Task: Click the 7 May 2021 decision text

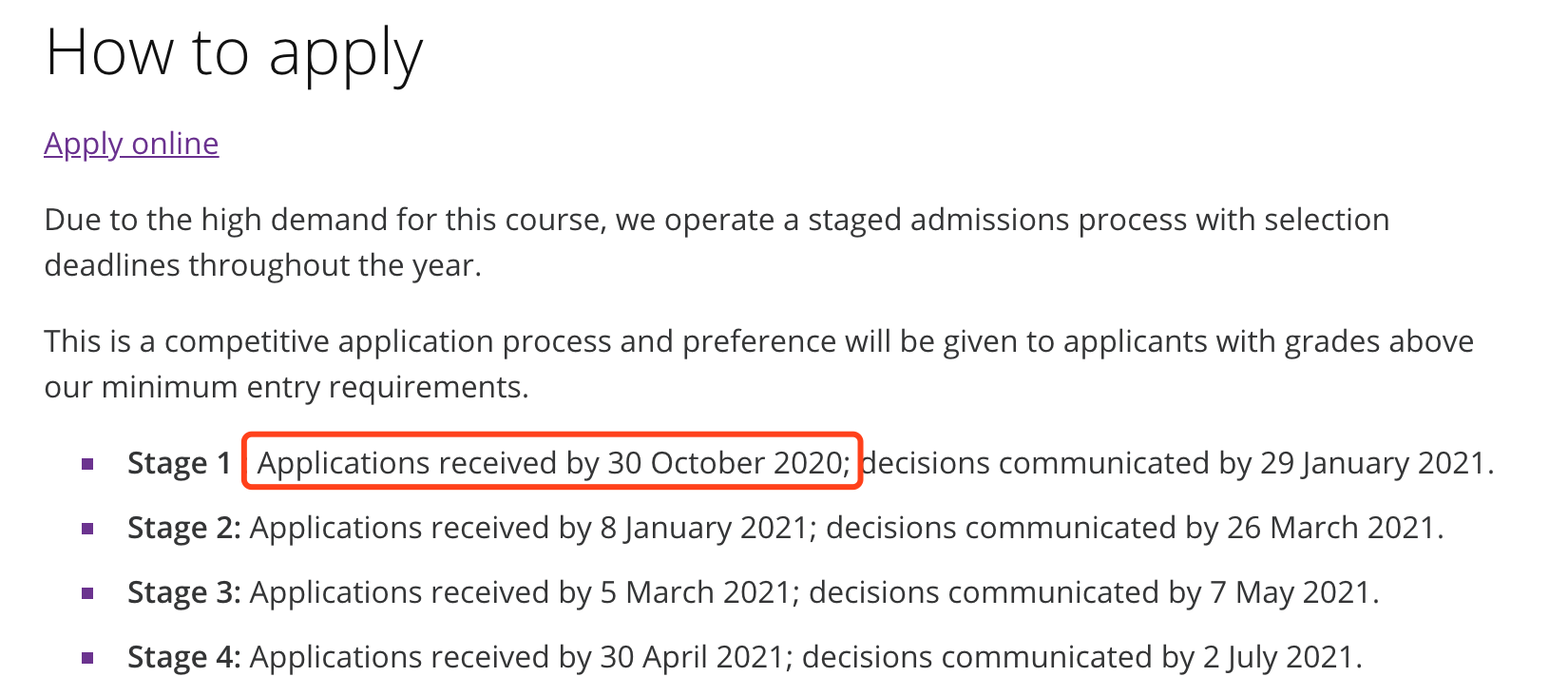Action: (1290, 592)
